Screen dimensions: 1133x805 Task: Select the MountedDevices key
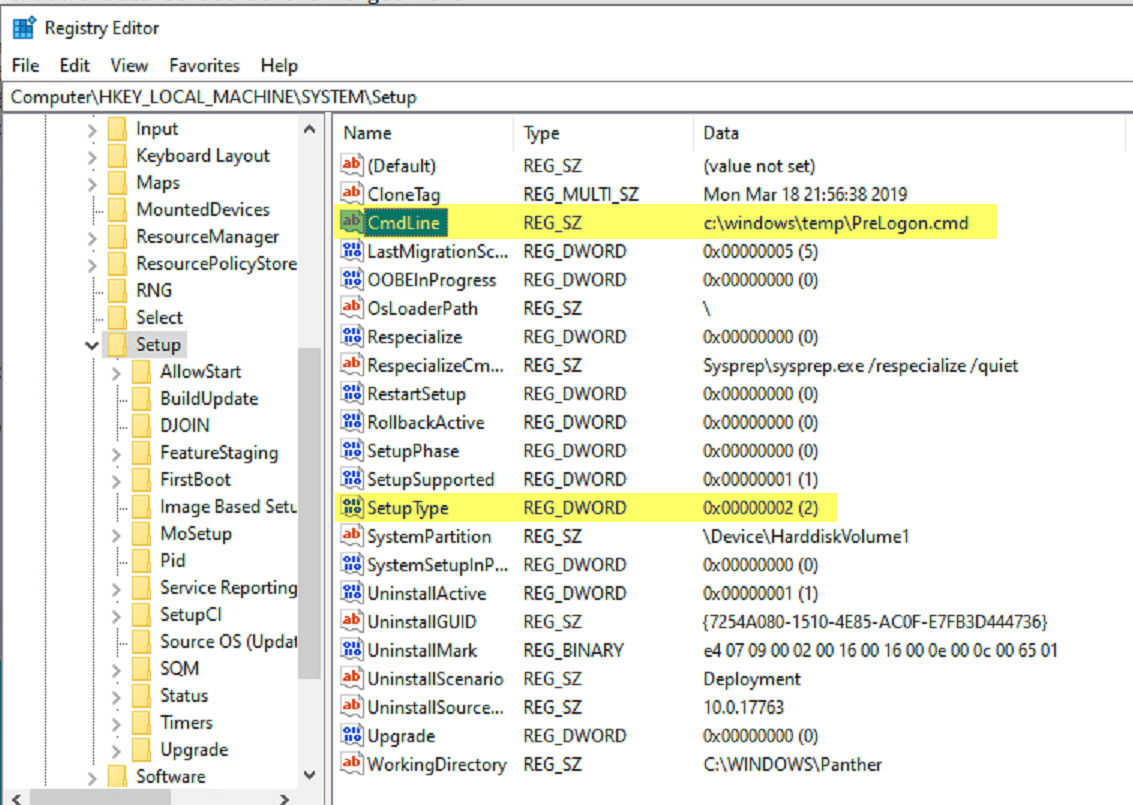203,210
